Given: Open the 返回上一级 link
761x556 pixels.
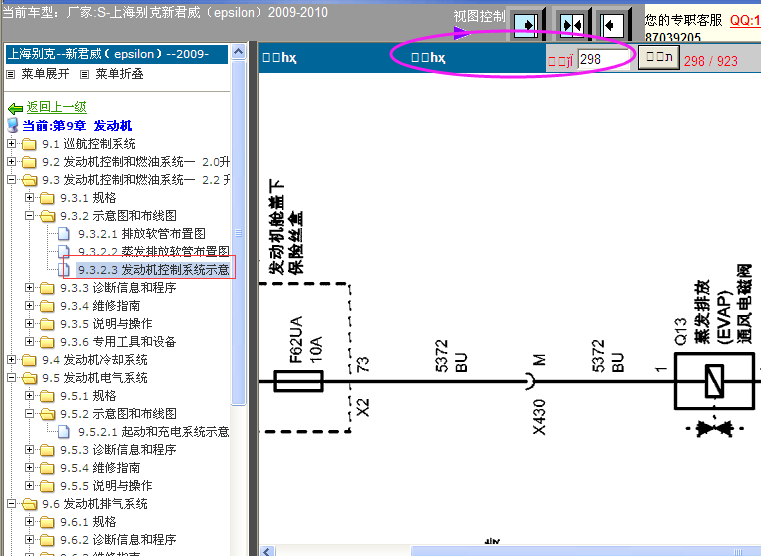Looking at the screenshot, I should (x=56, y=107).
